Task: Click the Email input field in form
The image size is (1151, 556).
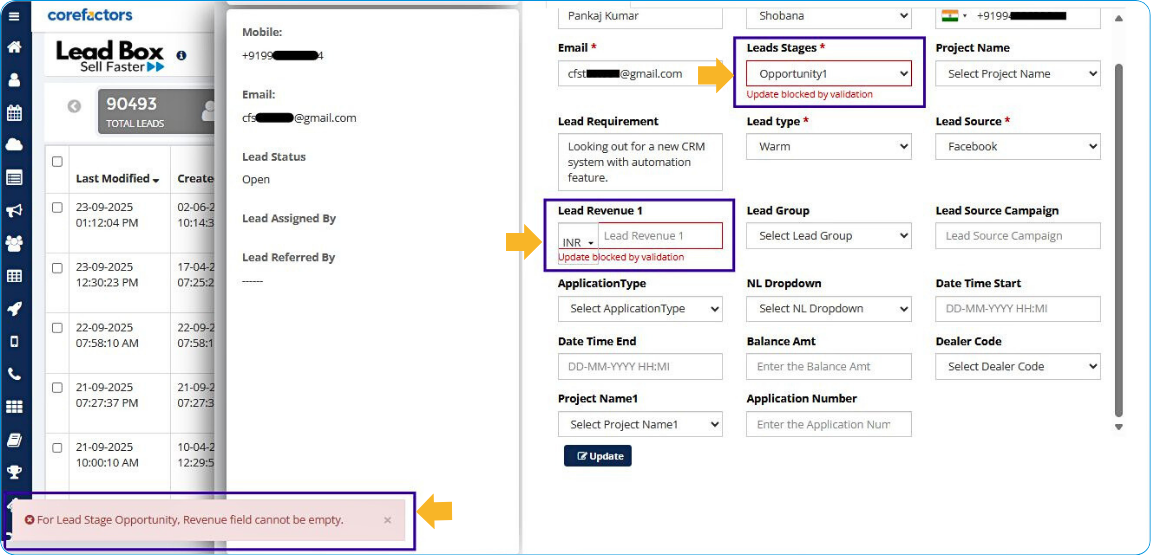Action: [640, 73]
